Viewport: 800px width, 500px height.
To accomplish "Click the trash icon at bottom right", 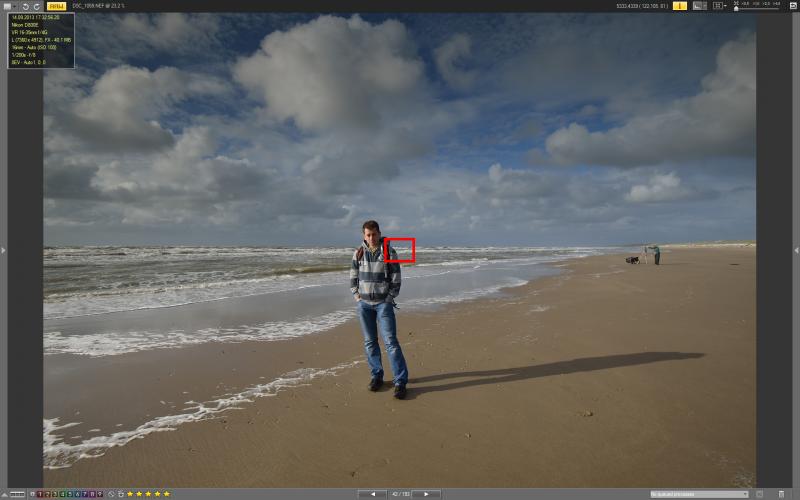I will point(781,494).
